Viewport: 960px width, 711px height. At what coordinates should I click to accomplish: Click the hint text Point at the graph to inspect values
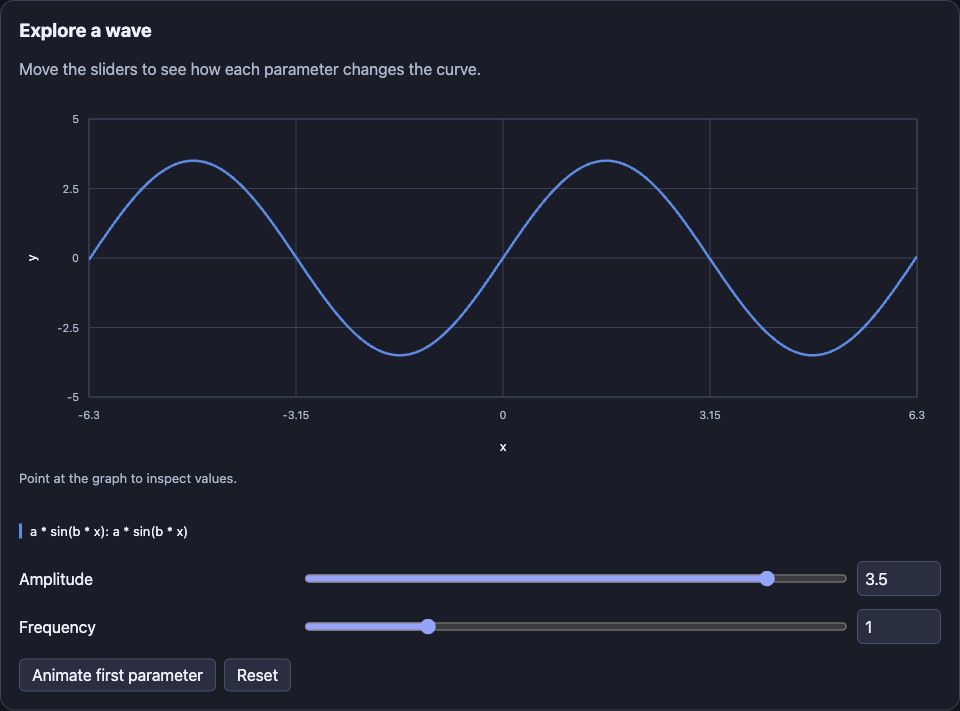pos(127,478)
